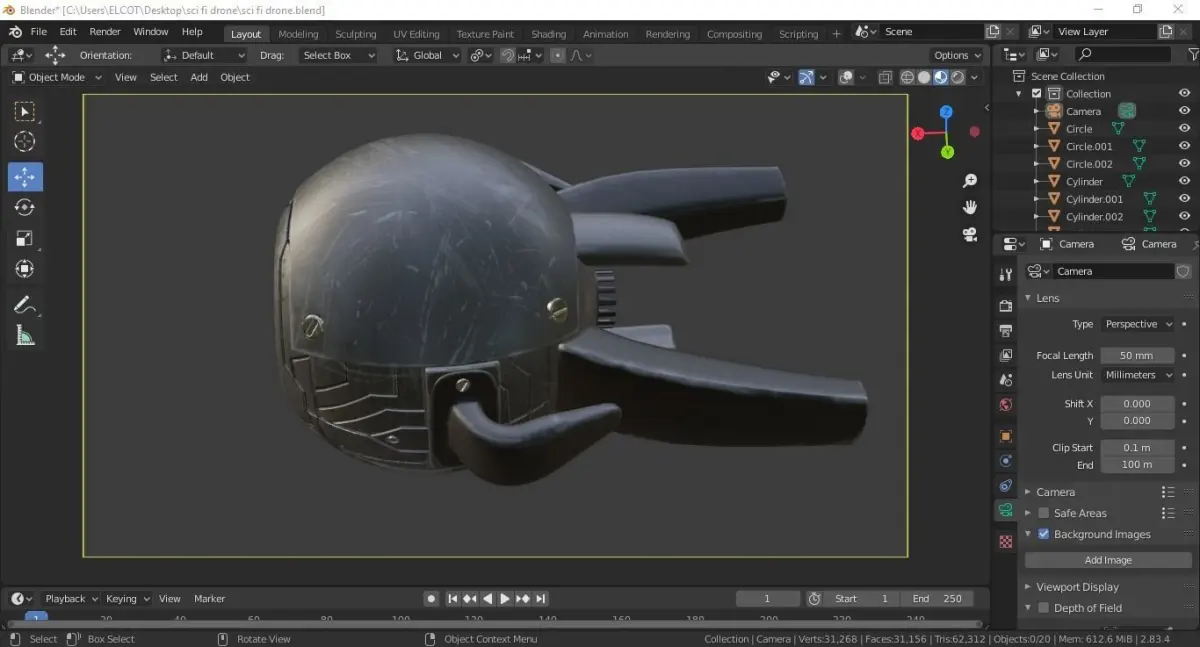Select the Rotate tool

coord(25,208)
